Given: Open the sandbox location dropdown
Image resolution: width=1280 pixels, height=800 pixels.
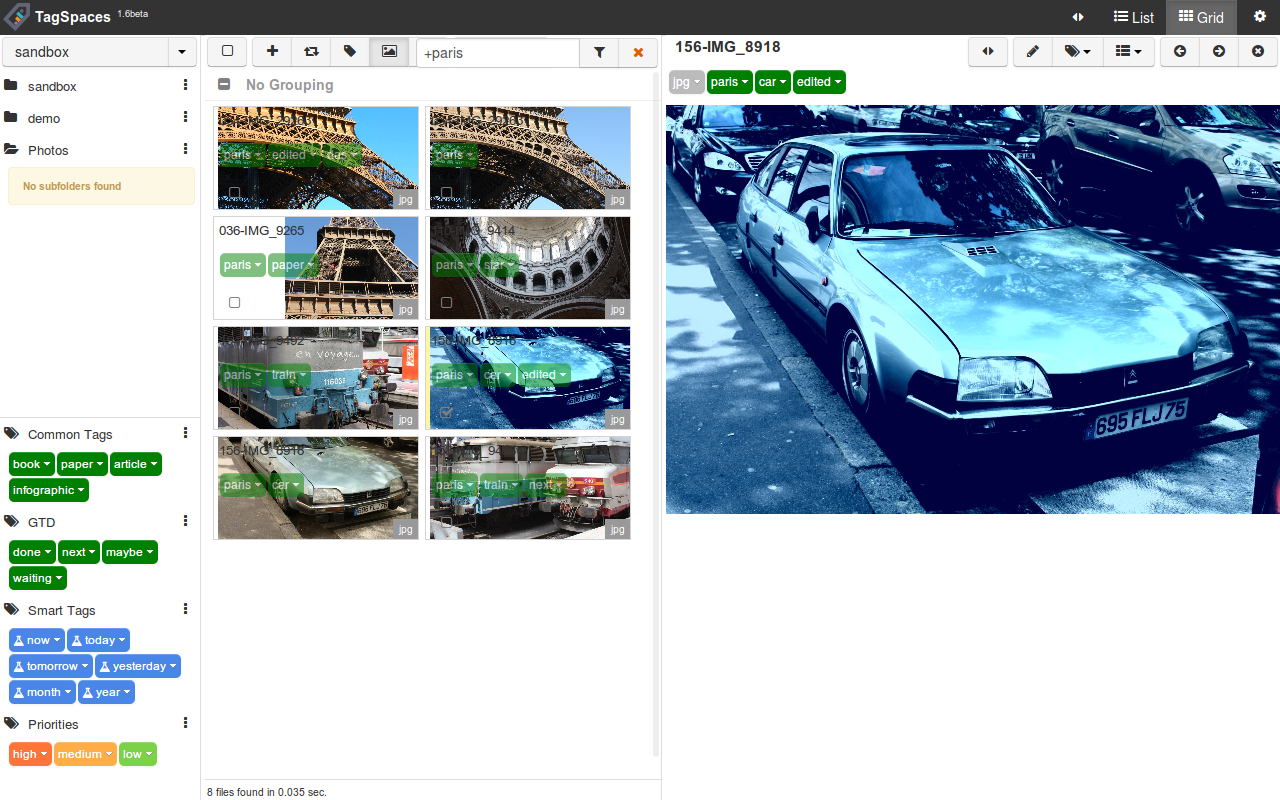Looking at the screenshot, I should tap(181, 52).
